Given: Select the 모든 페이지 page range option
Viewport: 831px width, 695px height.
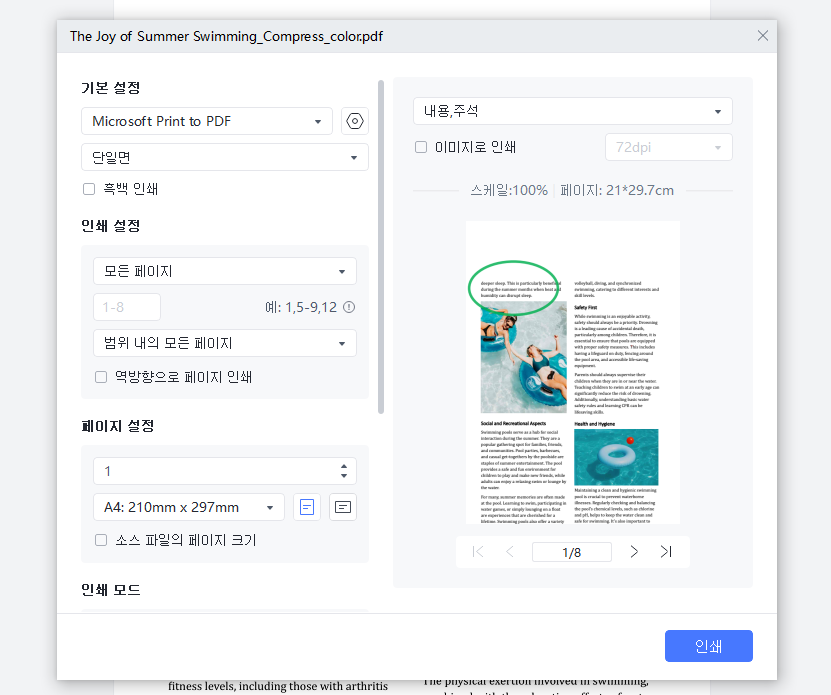Looking at the screenshot, I should (x=224, y=271).
